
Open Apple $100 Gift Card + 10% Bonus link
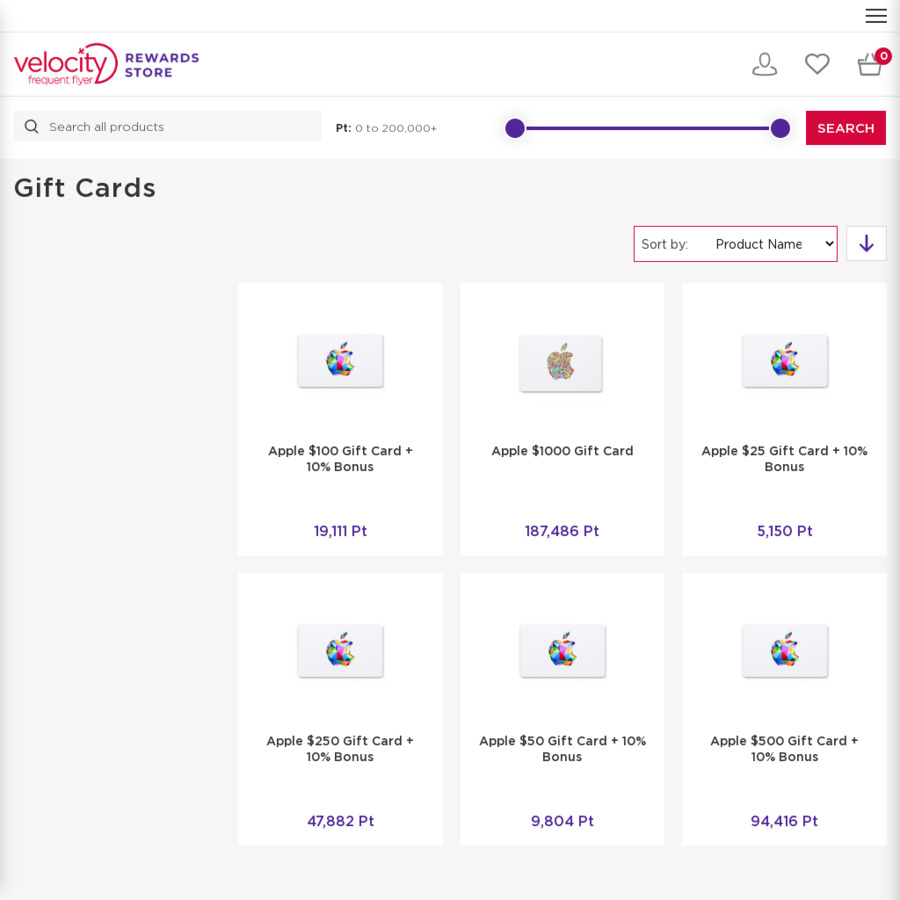click(340, 459)
